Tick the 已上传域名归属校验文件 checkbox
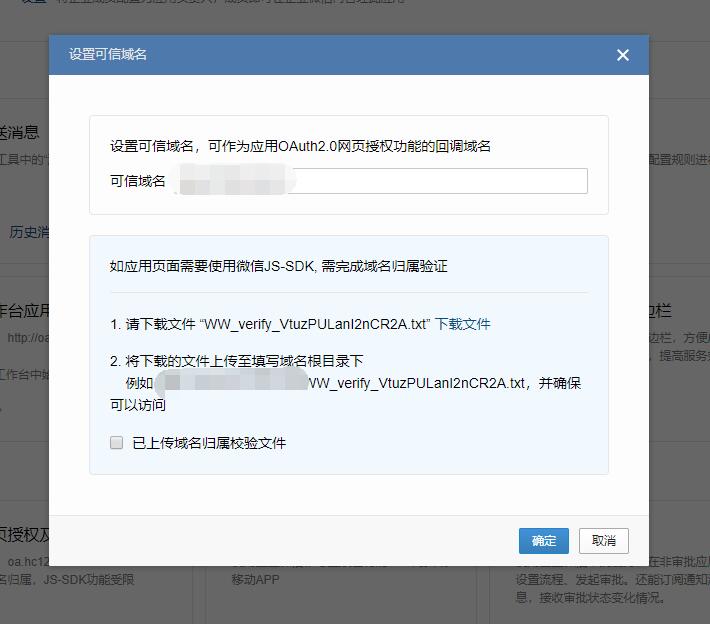Viewport: 710px width, 624px height. point(117,442)
